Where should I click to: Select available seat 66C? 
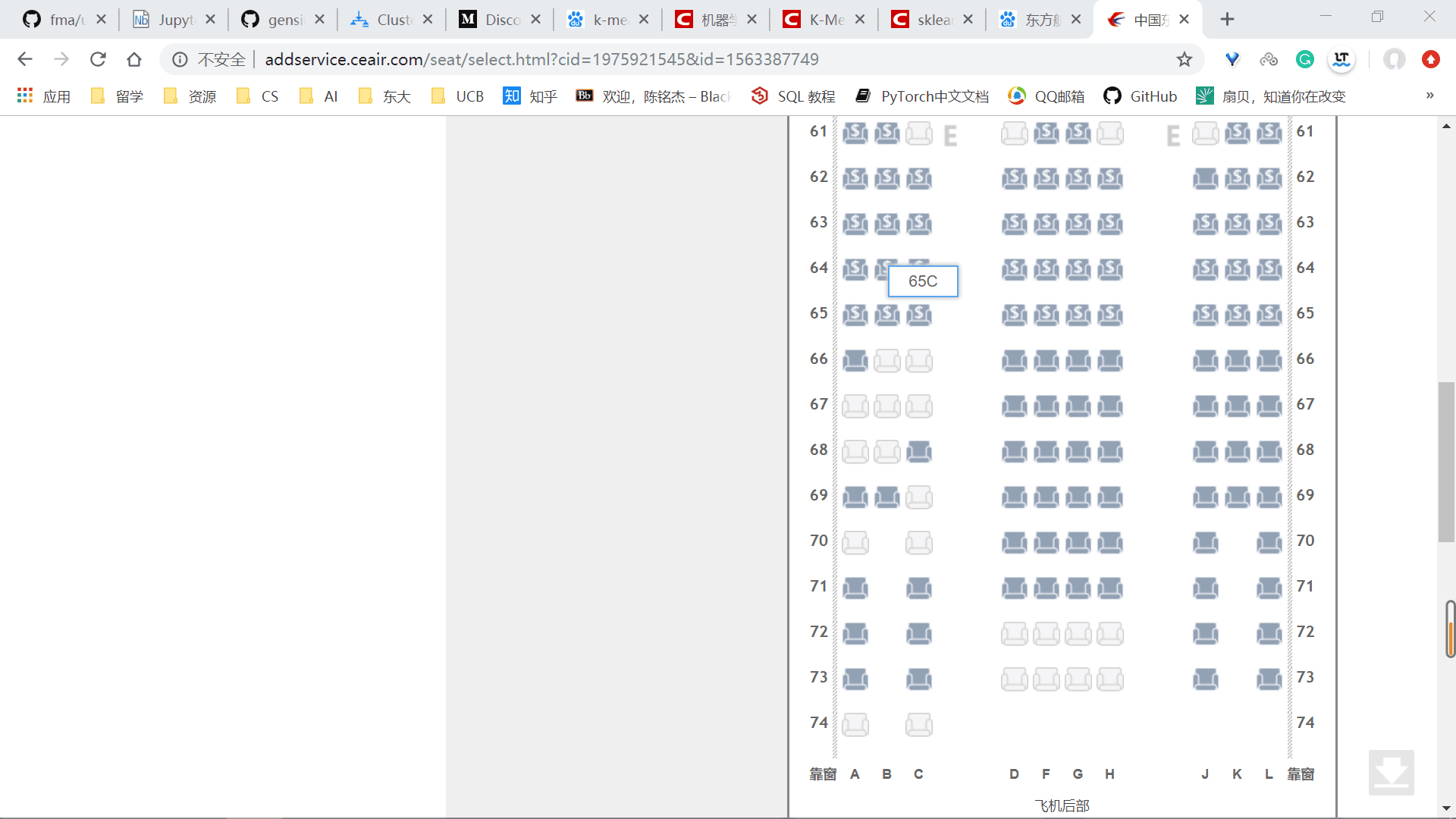tap(918, 361)
